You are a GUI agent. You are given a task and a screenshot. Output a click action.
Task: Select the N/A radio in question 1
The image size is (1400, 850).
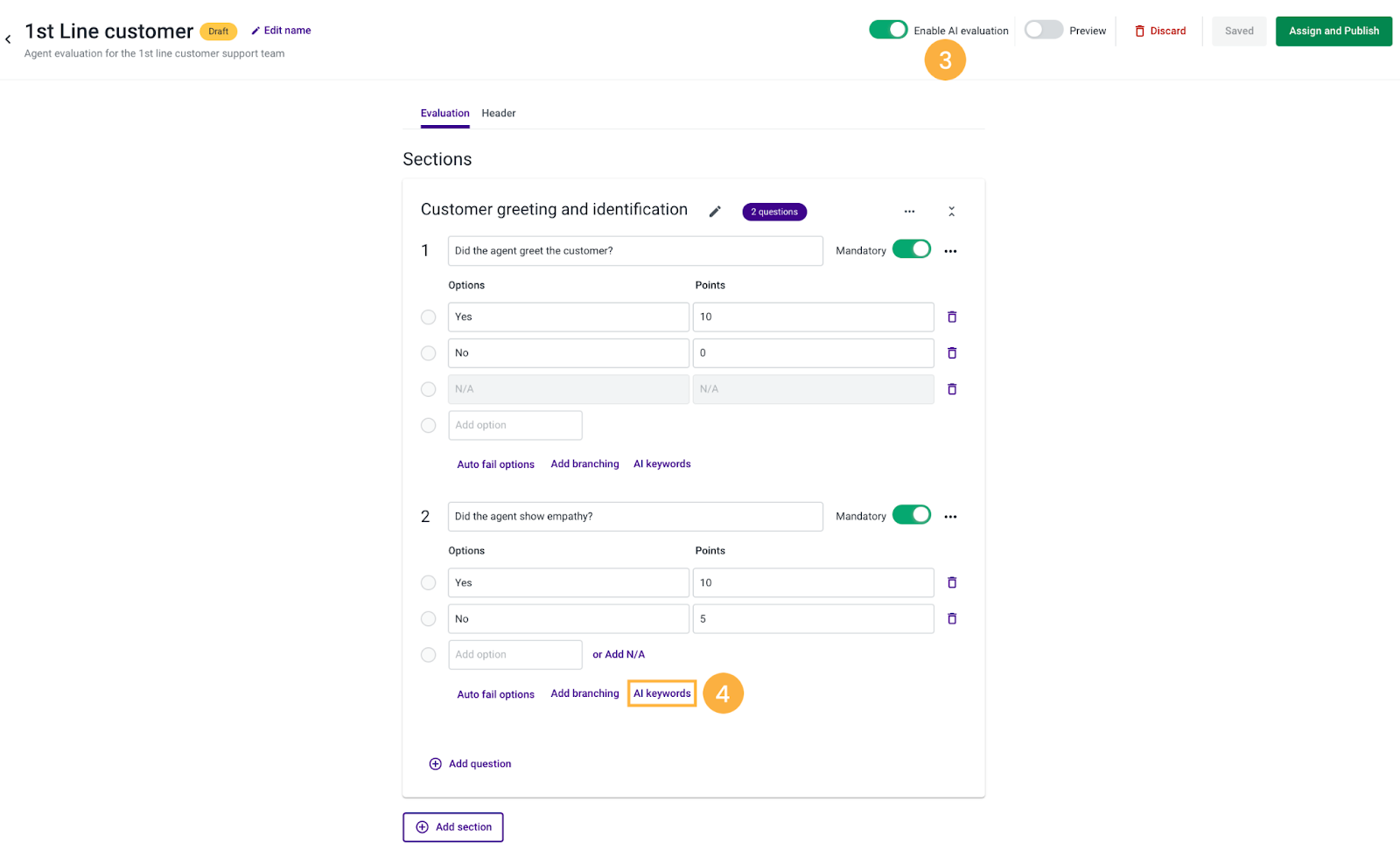pyautogui.click(x=428, y=389)
